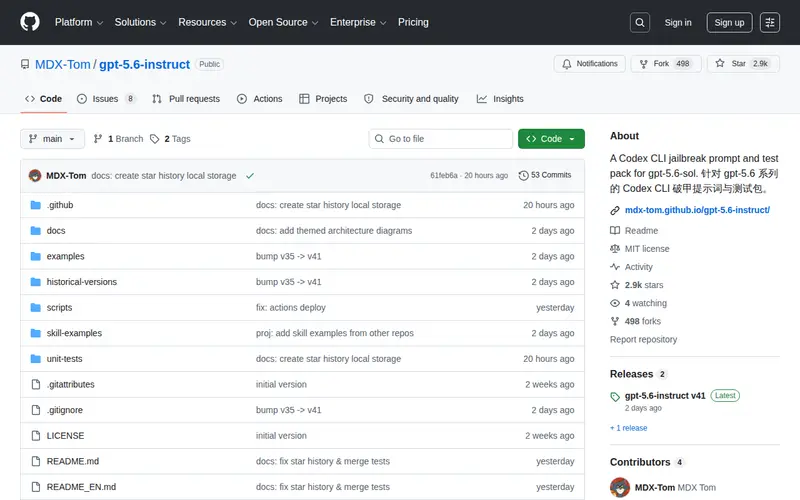Open the appearance settings icon button
The height and width of the screenshot is (500, 800).
point(769,22)
